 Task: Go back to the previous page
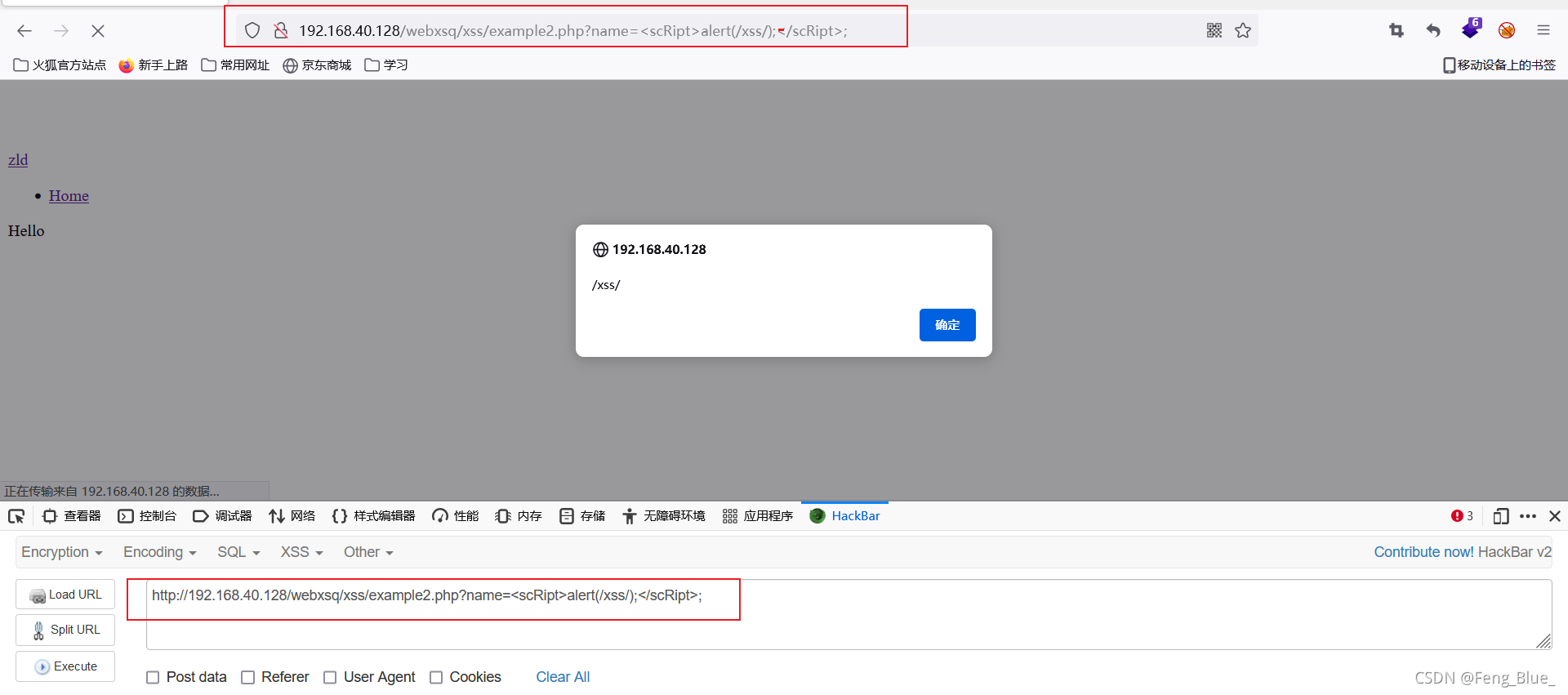coord(24,31)
